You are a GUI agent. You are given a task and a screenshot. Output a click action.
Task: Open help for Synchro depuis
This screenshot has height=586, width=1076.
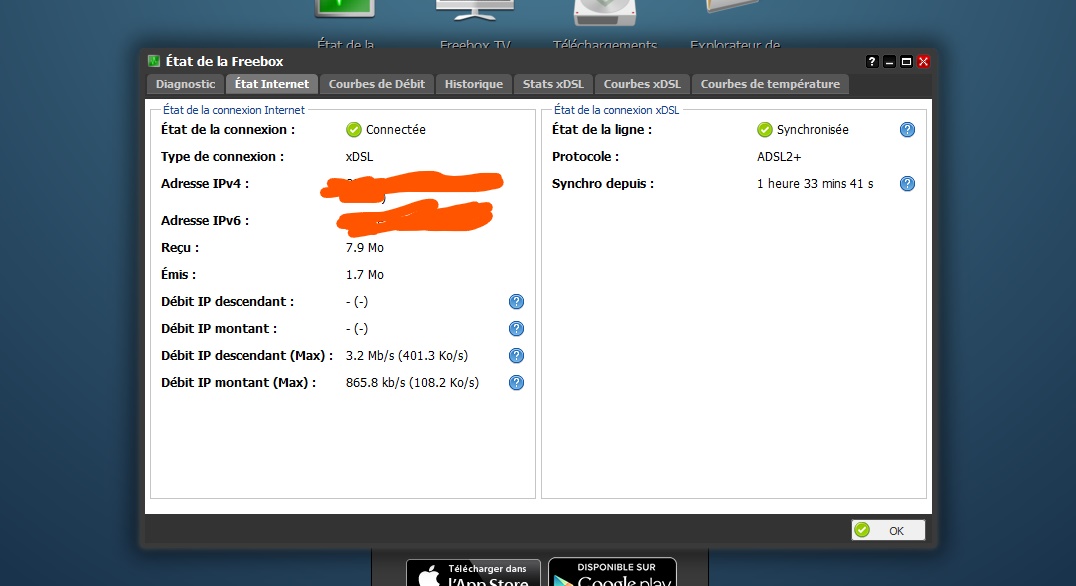pyautogui.click(x=907, y=184)
